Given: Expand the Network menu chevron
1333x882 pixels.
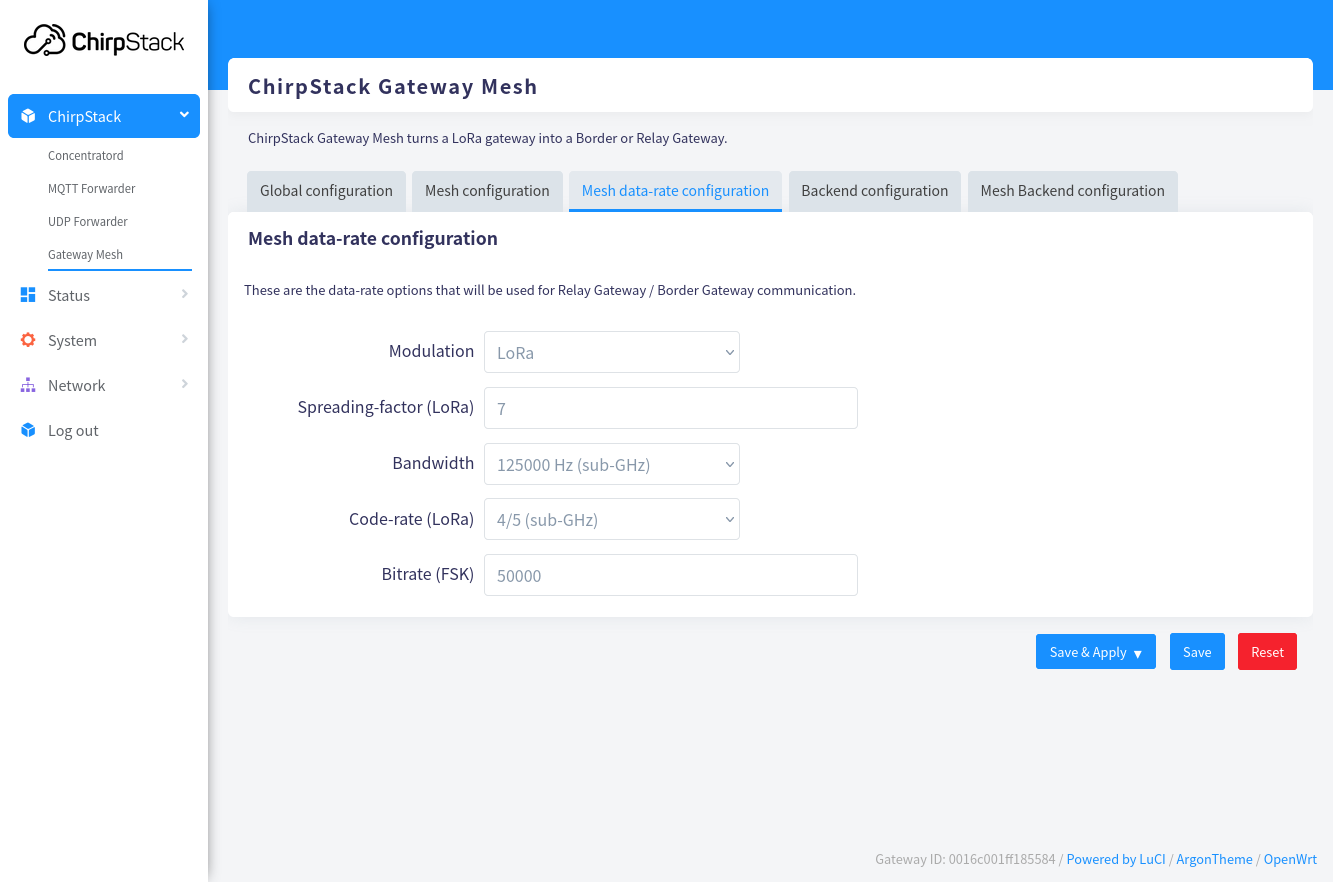Looking at the screenshot, I should coord(184,384).
